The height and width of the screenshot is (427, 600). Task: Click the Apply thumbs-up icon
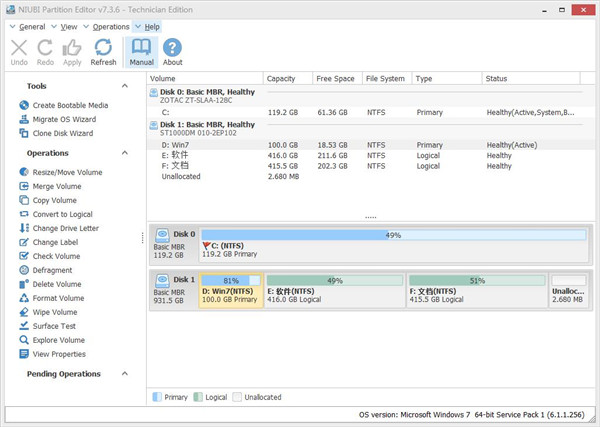pyautogui.click(x=72, y=48)
